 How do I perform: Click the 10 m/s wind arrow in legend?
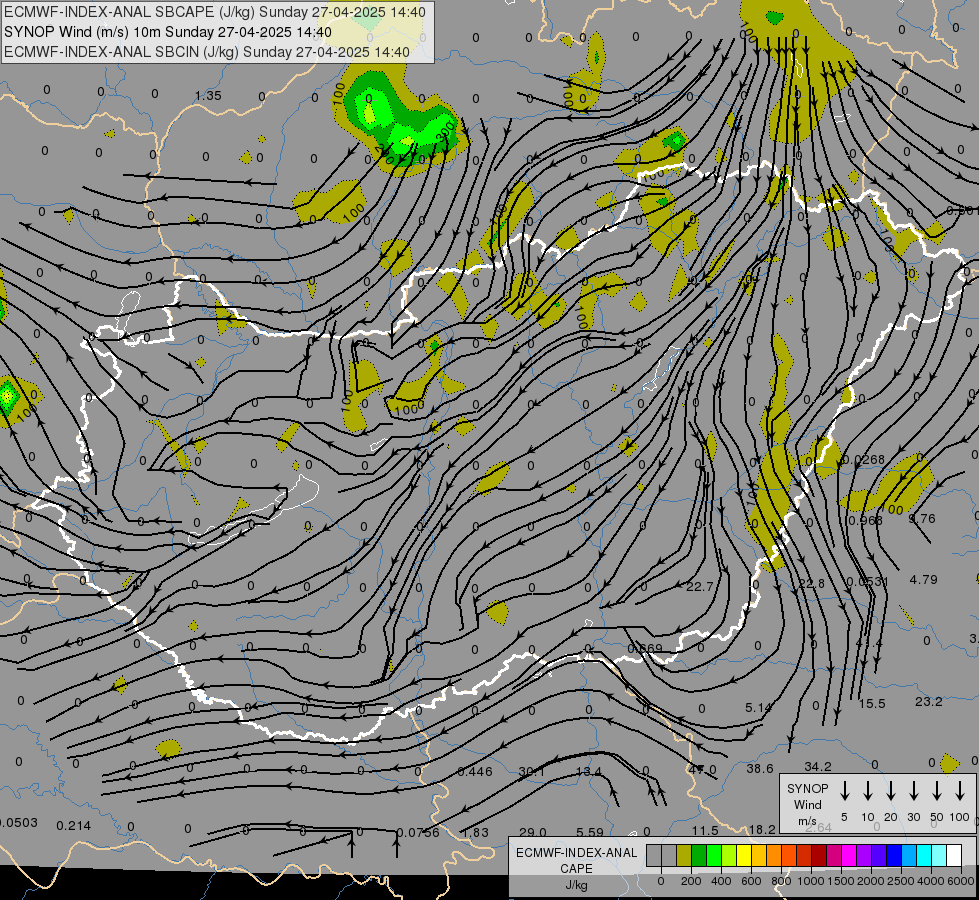coord(867,791)
